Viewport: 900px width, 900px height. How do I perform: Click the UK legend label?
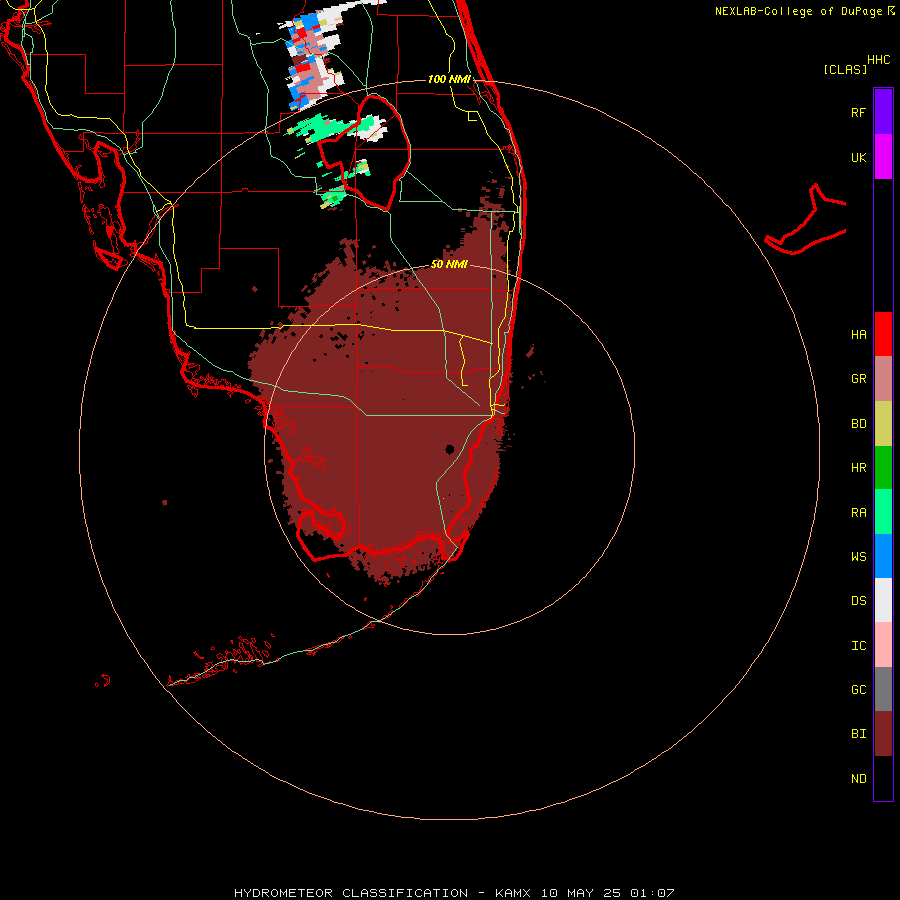858,157
